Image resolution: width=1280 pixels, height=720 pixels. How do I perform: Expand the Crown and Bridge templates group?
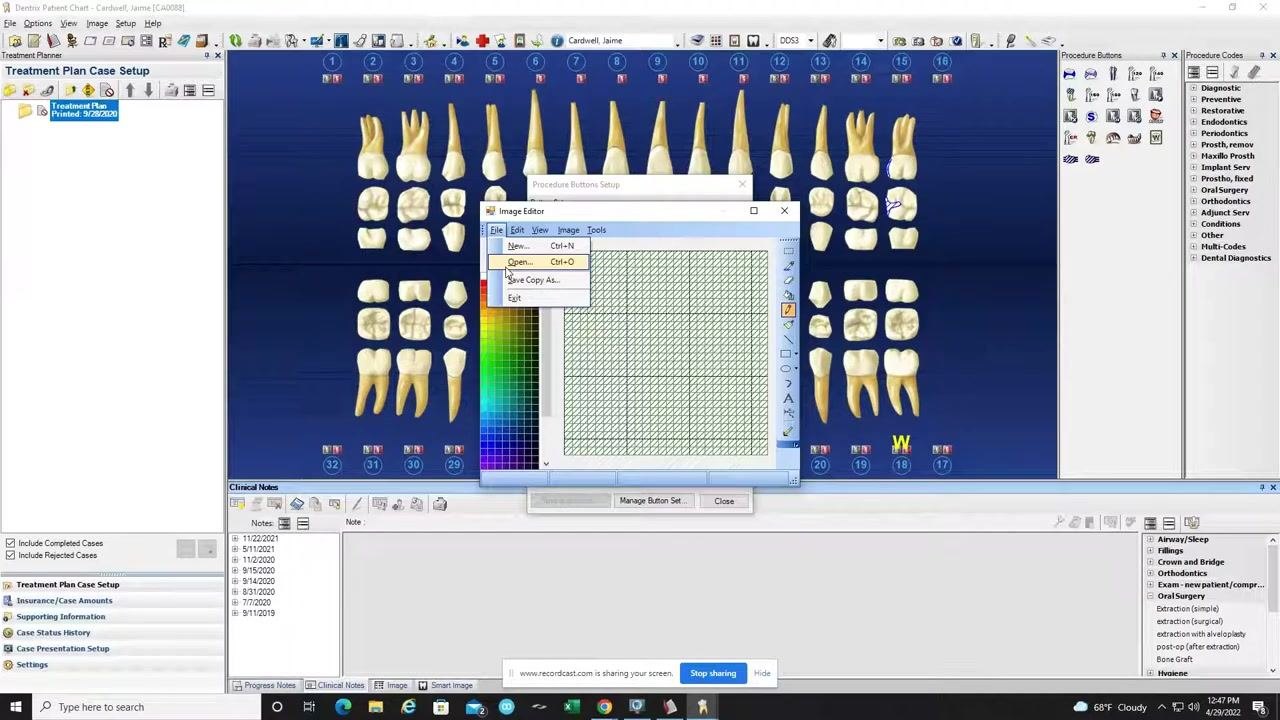pos(1150,562)
